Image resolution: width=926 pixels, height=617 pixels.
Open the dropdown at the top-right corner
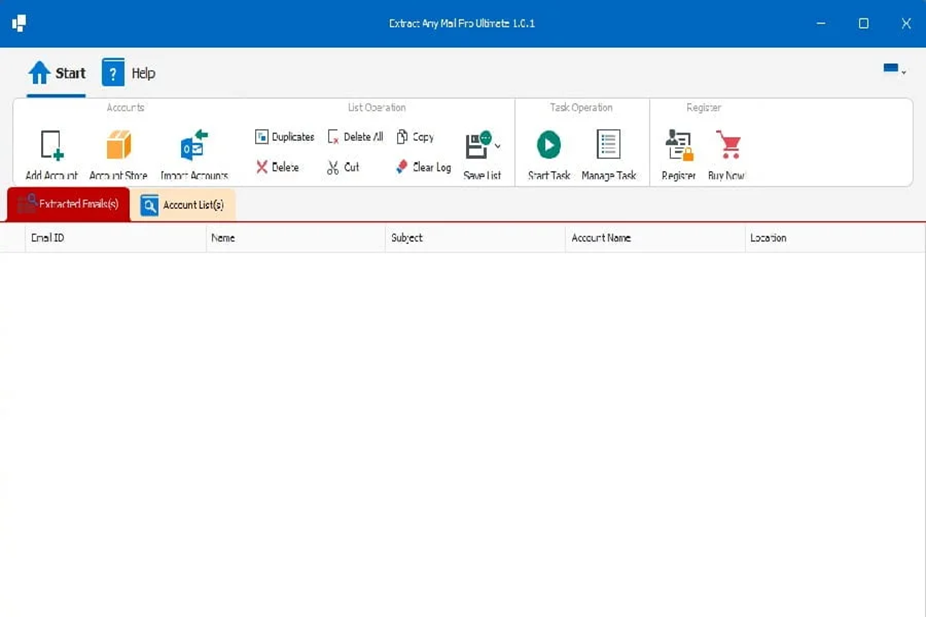(893, 70)
